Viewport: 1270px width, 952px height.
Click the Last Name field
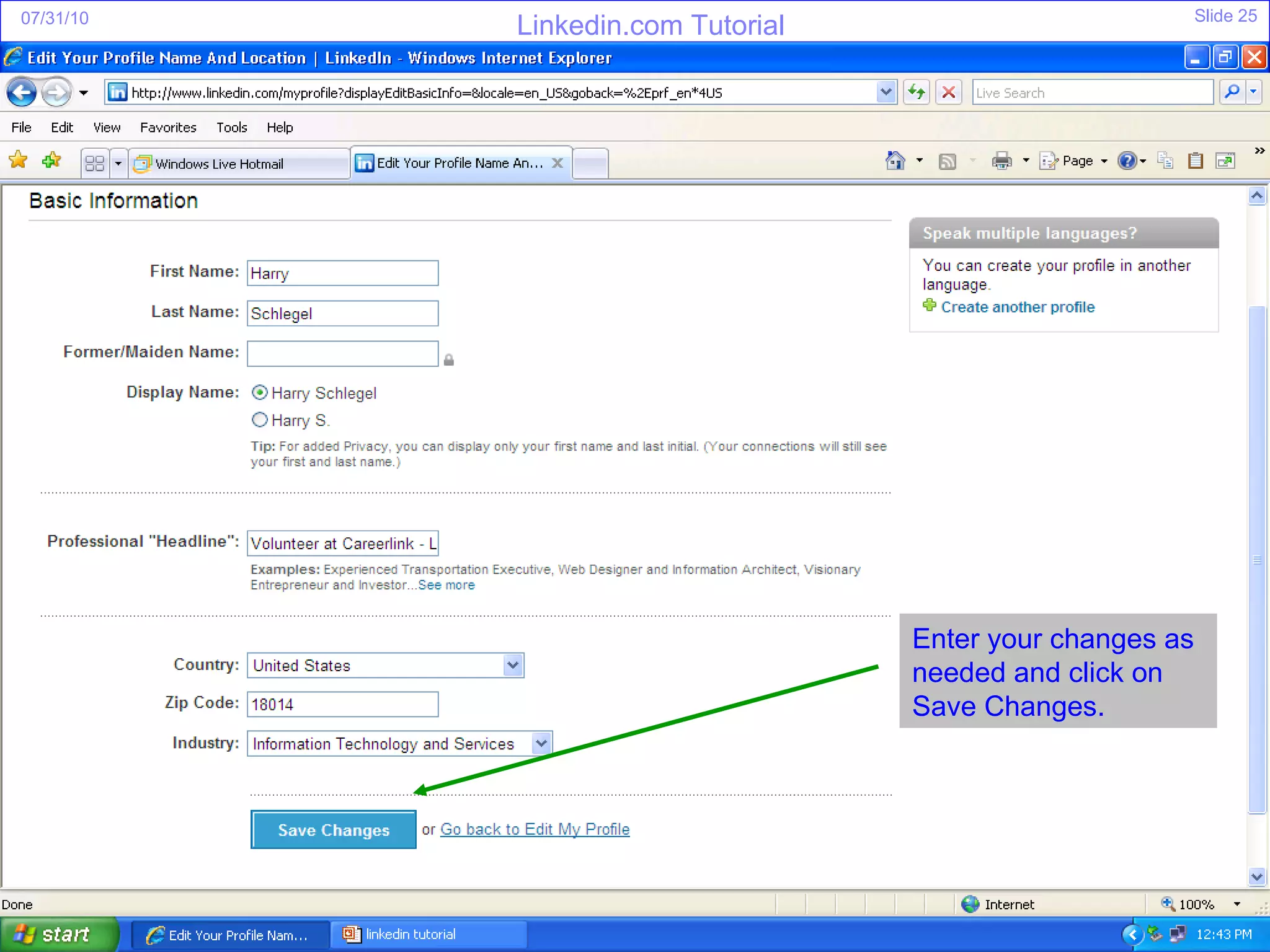click(x=342, y=314)
